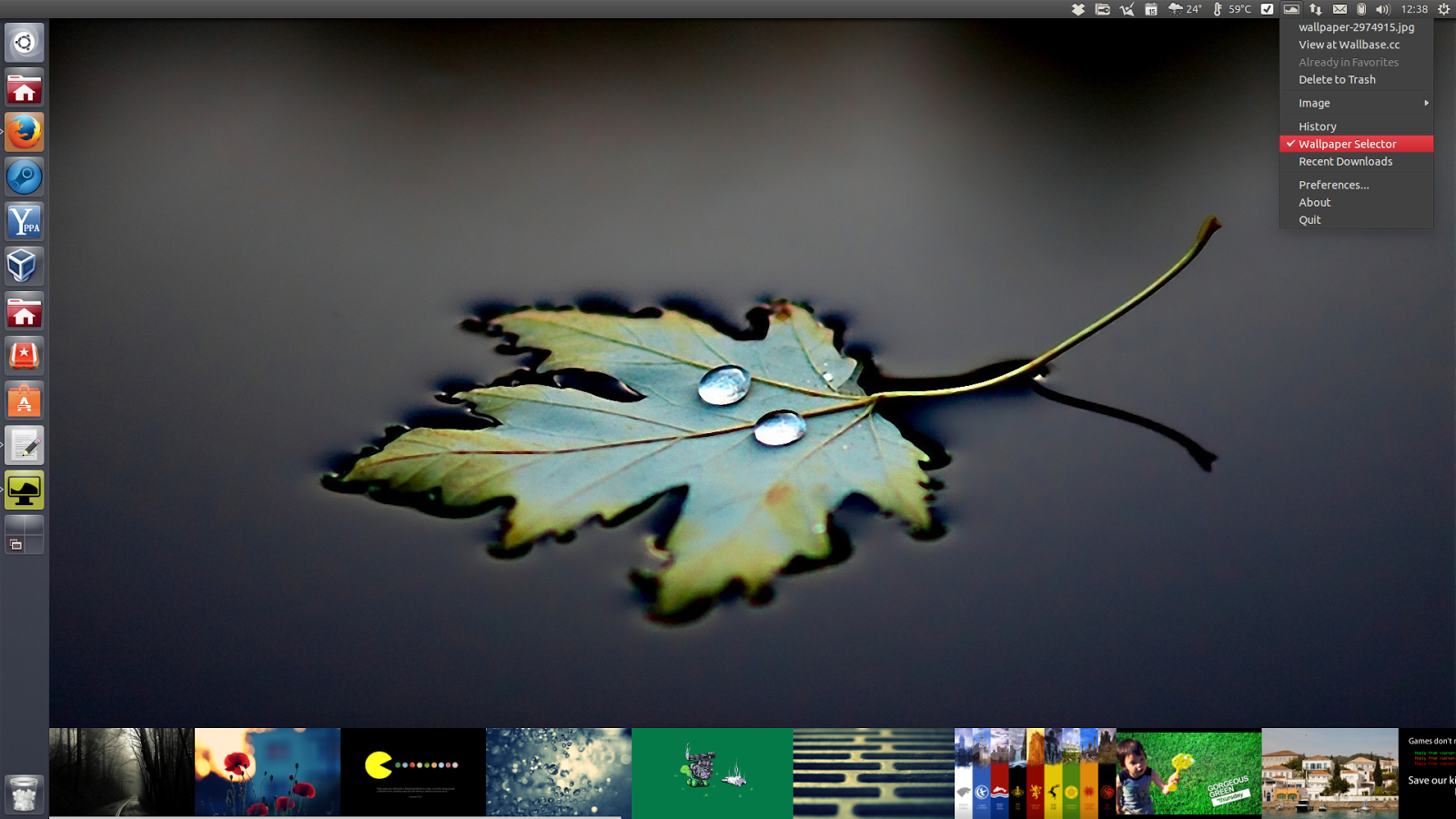1456x819 pixels.
Task: Open the session gear menu
Action: tap(1443, 9)
